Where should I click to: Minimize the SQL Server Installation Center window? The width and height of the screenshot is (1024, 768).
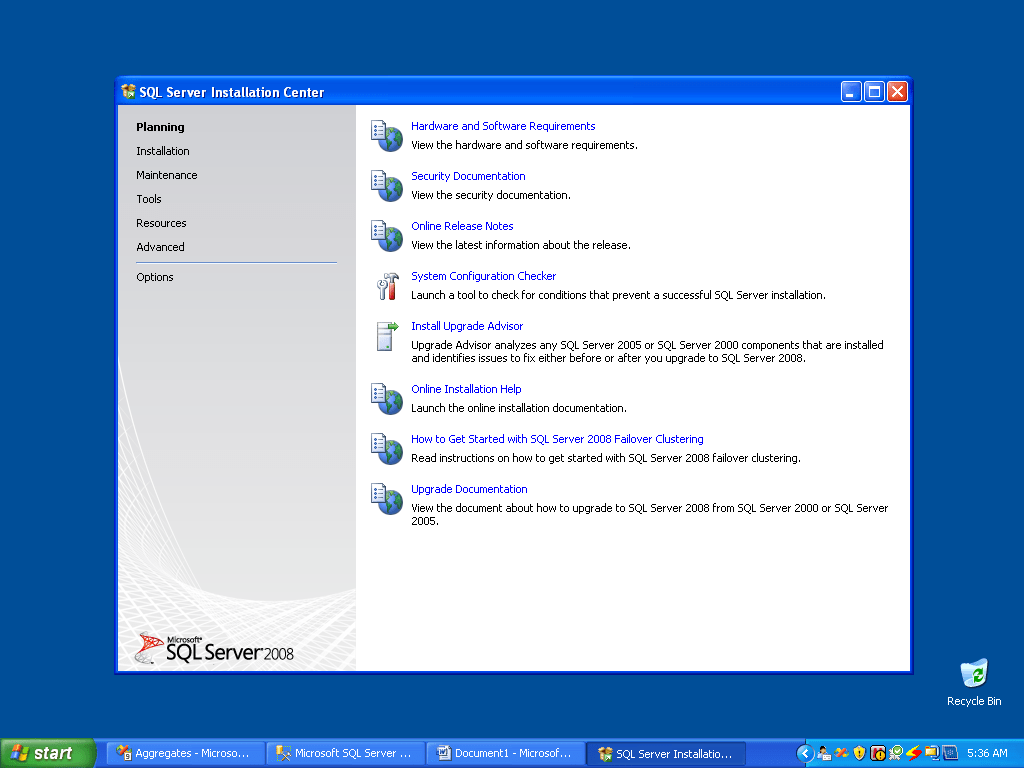[850, 91]
